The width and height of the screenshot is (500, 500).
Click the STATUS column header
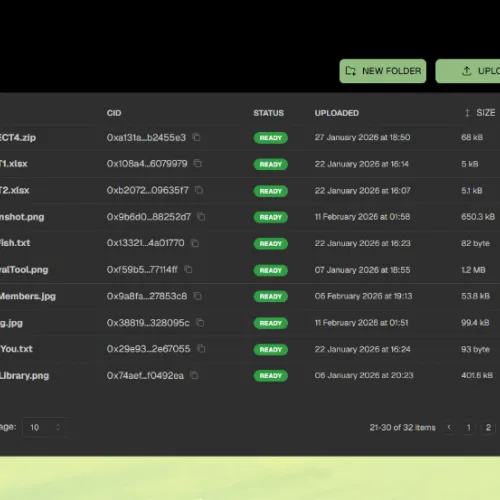pos(268,113)
